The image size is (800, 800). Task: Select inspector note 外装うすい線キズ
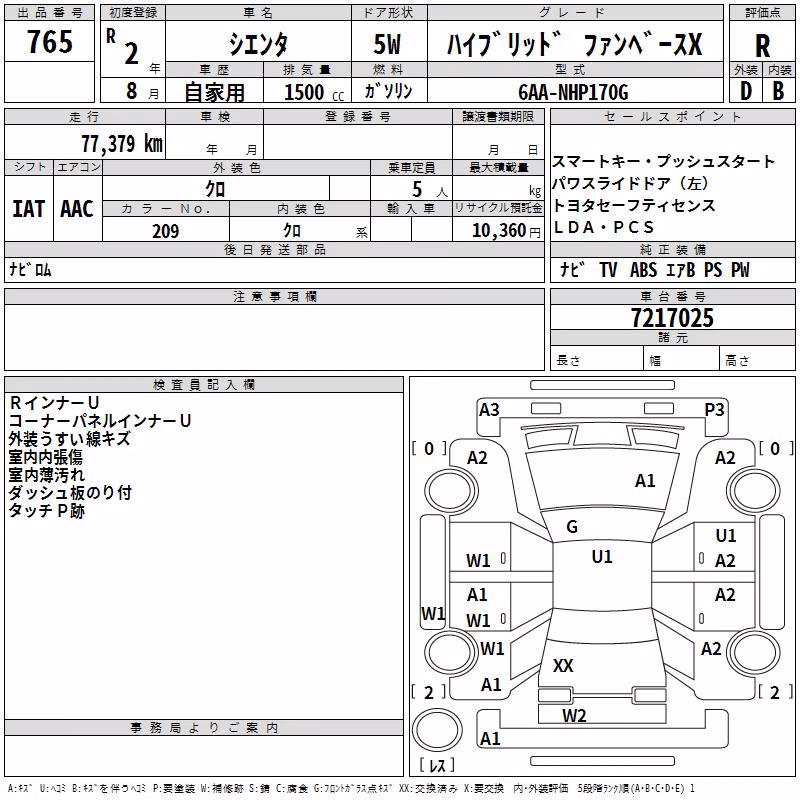[x=69, y=439]
